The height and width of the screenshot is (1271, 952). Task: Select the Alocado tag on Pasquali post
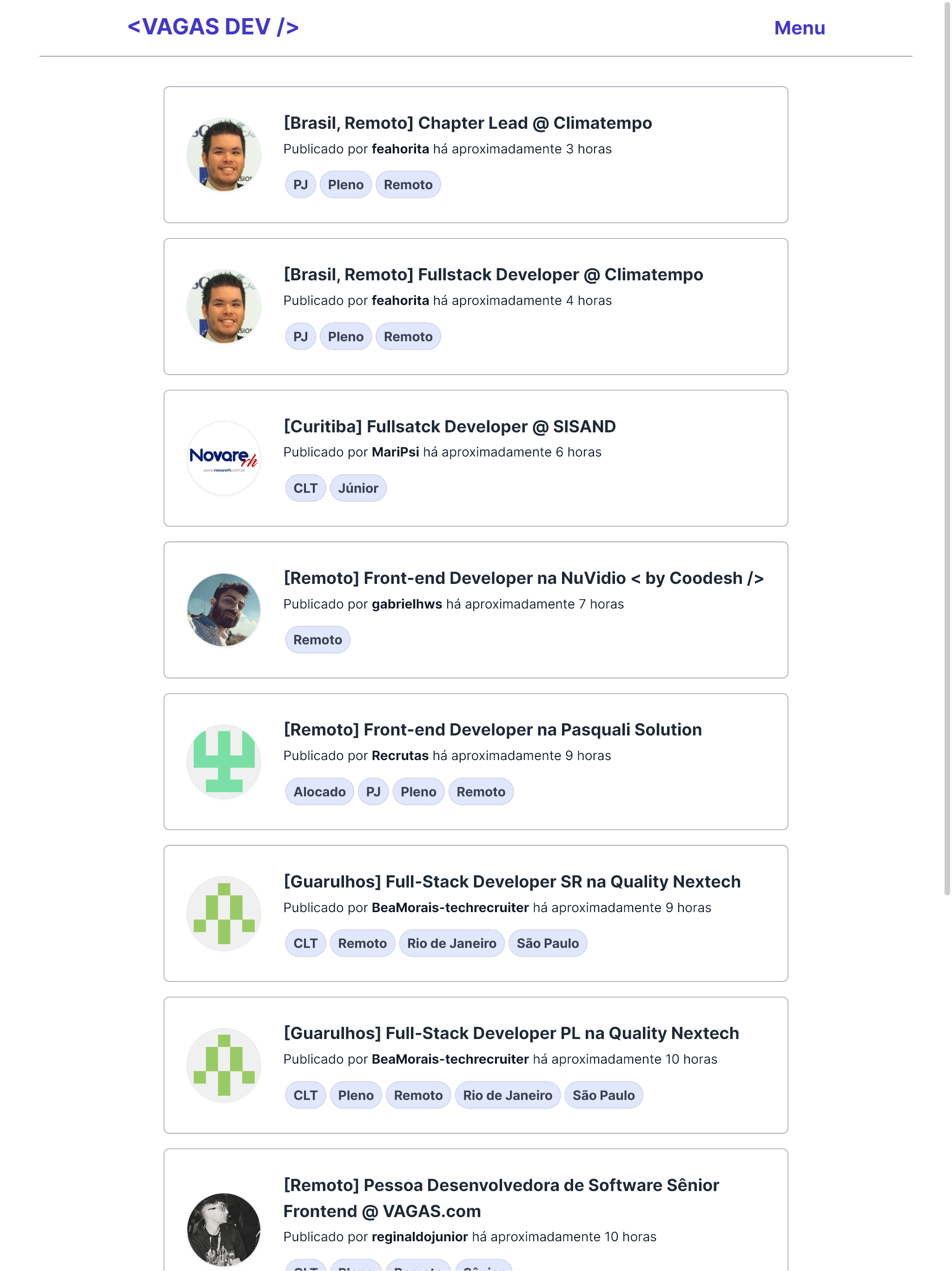coord(319,792)
